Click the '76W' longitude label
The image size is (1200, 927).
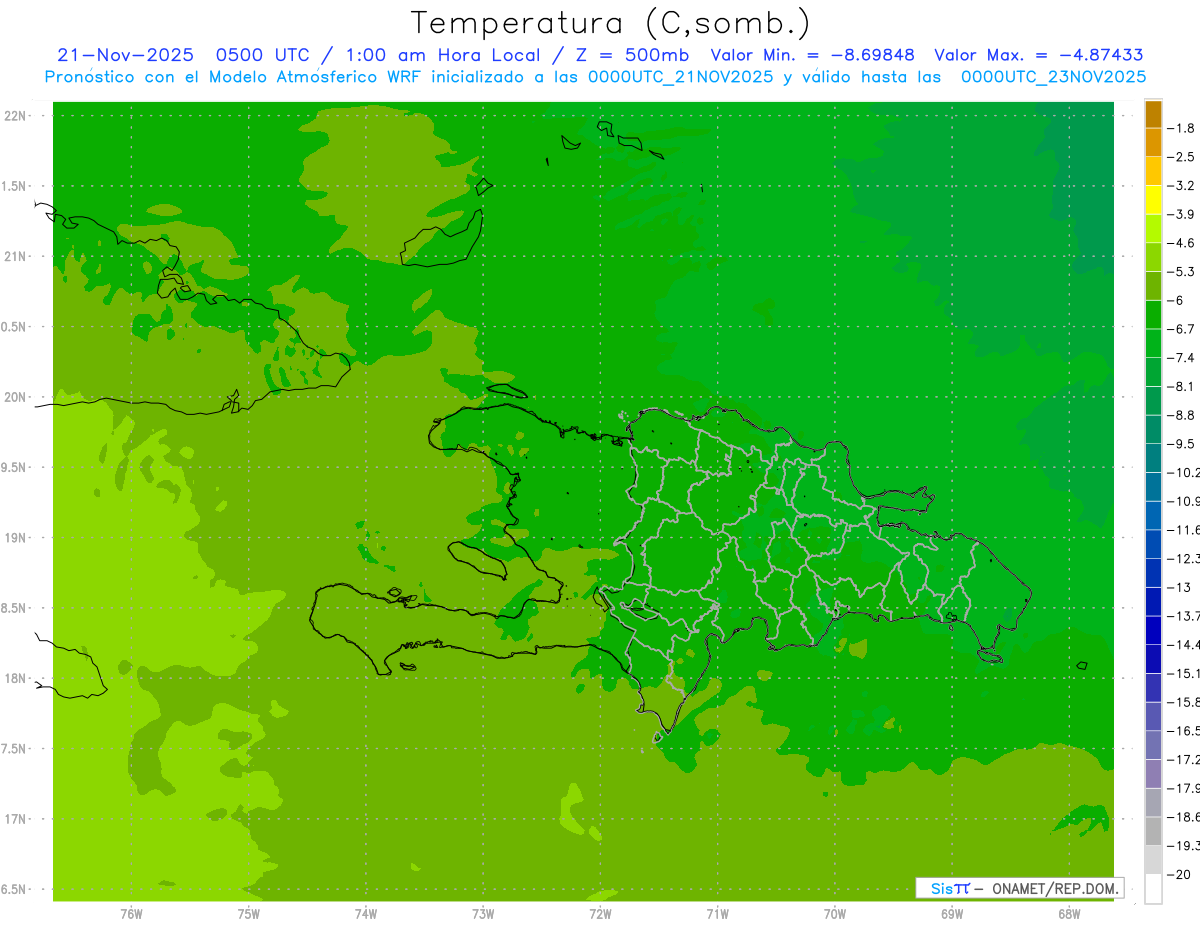coord(131,914)
